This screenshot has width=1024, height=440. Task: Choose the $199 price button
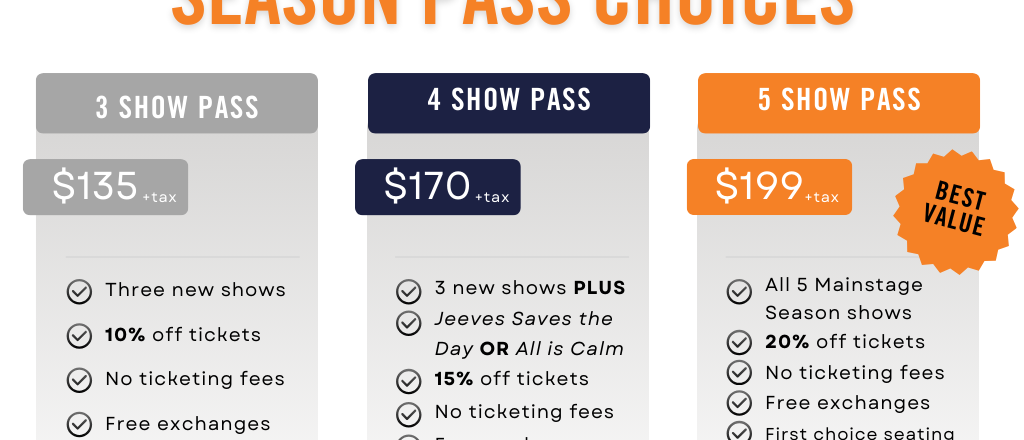coord(769,187)
